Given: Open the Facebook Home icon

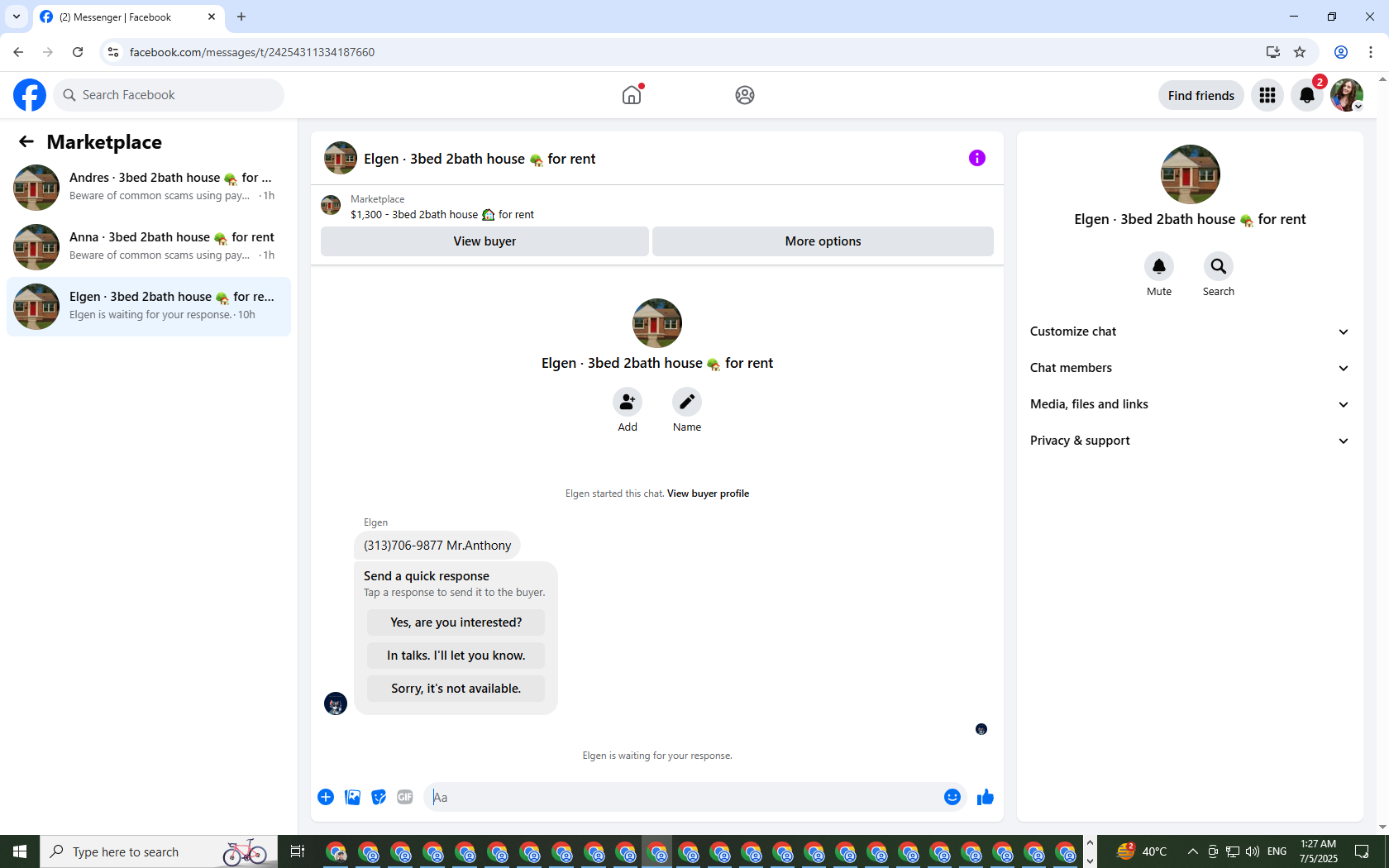Looking at the screenshot, I should click(x=632, y=95).
